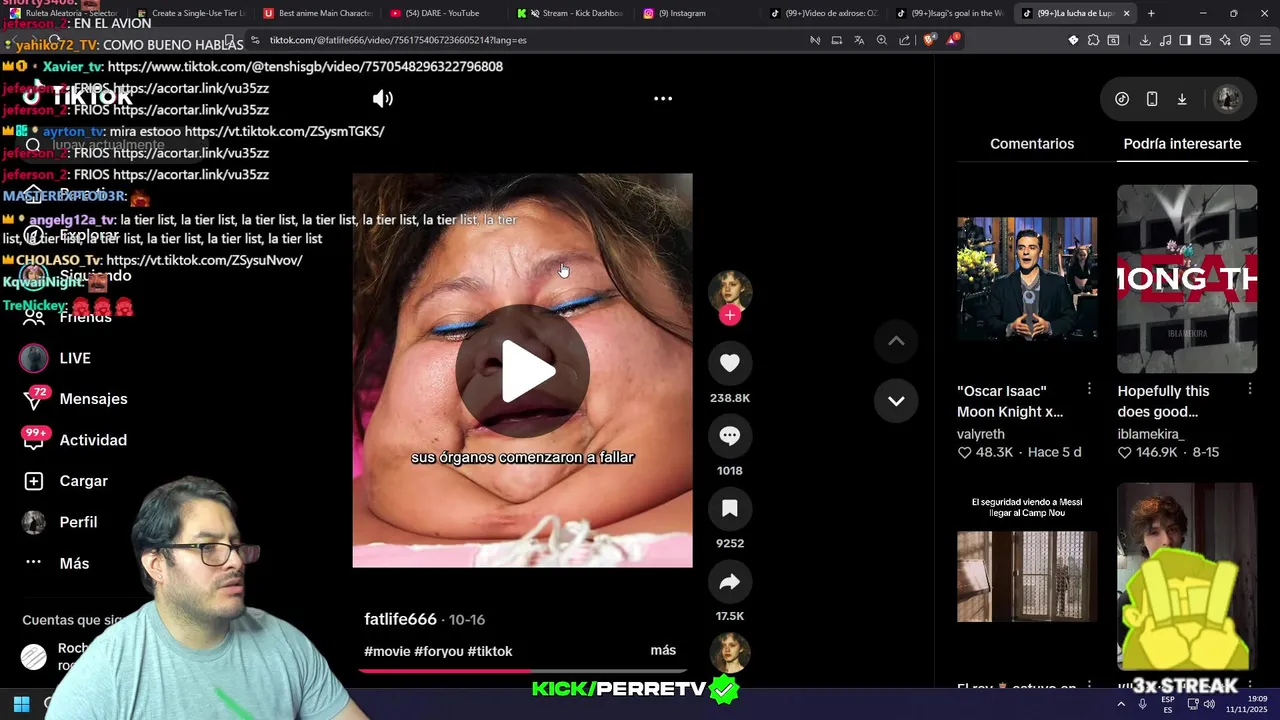The image size is (1280, 720).
Task: Like the video showing 238.8K likes
Action: 730,363
